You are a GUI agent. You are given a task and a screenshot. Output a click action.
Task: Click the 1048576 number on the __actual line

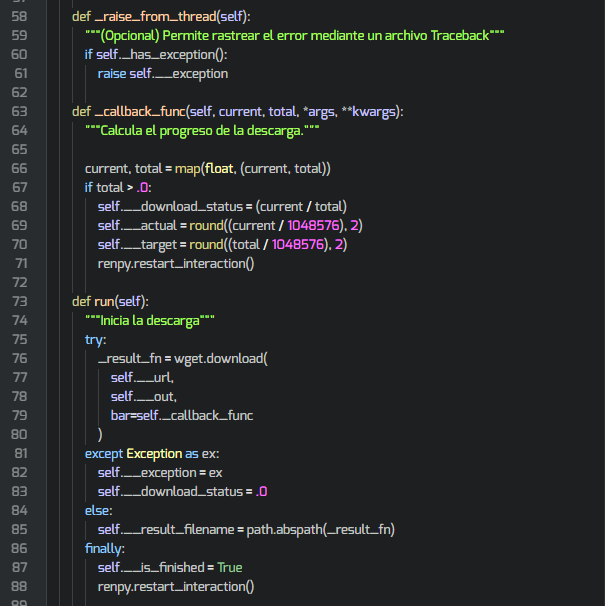[315, 226]
